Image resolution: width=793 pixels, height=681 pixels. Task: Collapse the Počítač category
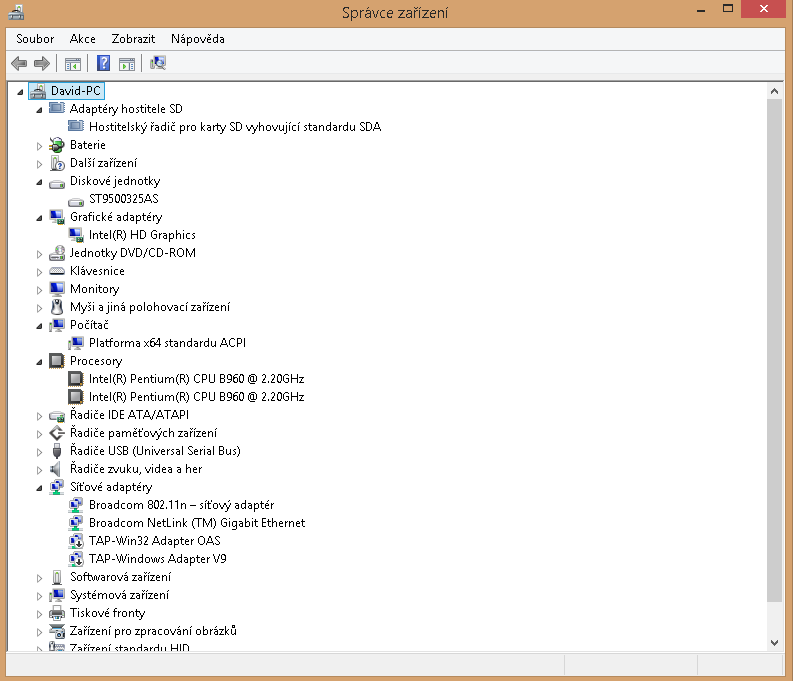click(39, 326)
